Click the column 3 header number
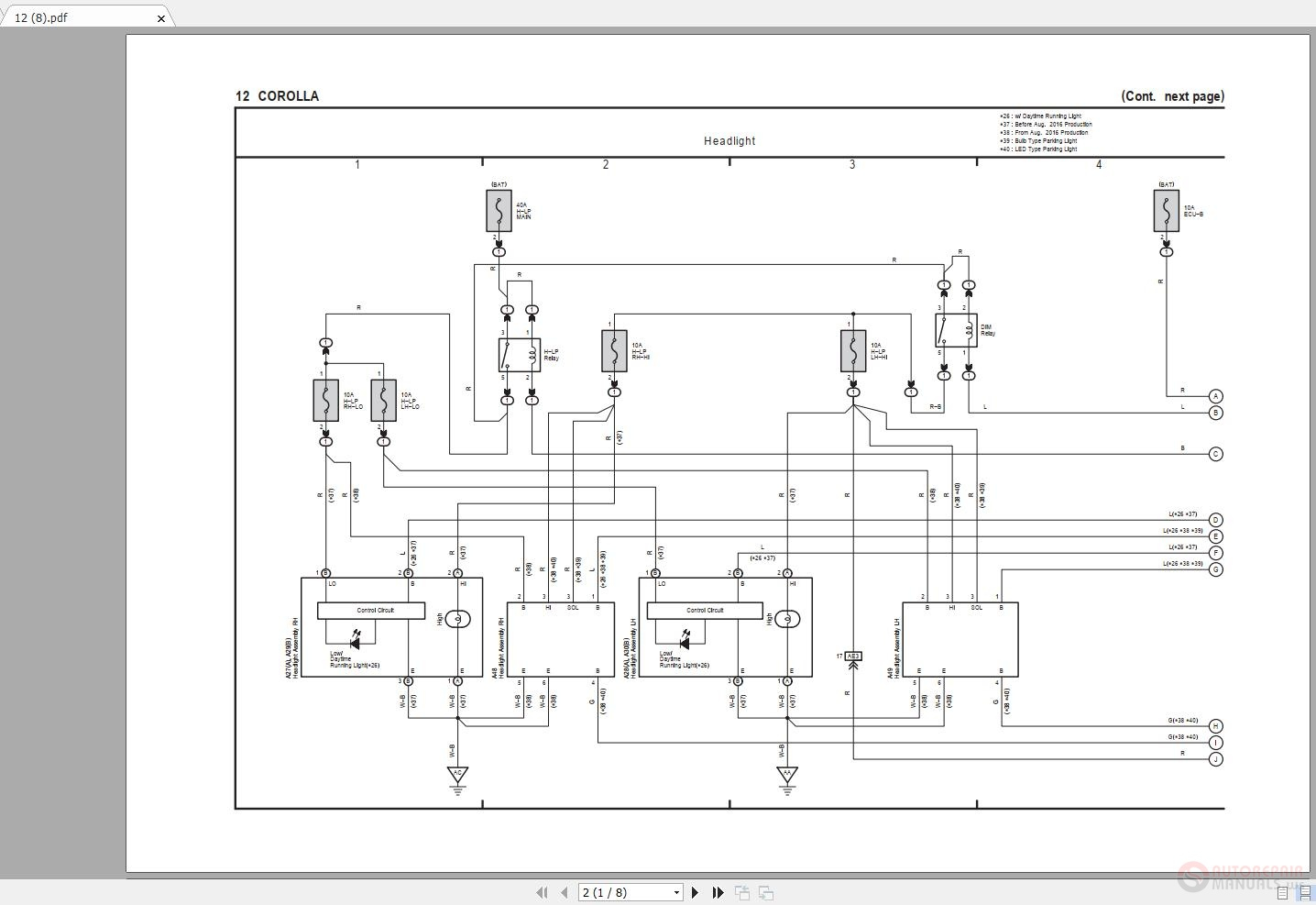This screenshot has height=905, width=1316. tap(852, 165)
